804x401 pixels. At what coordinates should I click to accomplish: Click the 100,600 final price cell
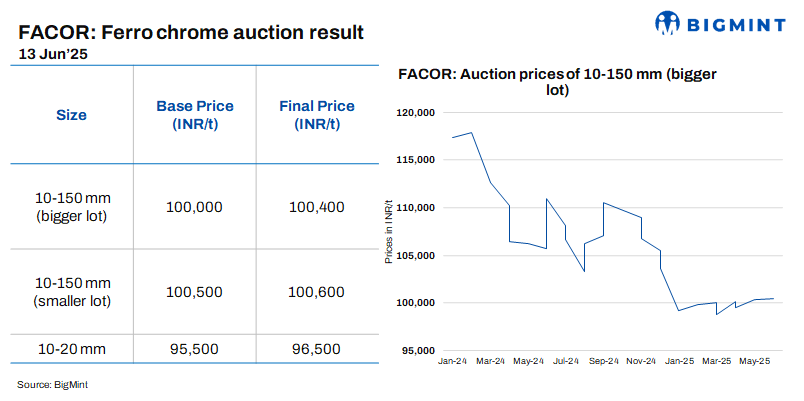click(316, 292)
